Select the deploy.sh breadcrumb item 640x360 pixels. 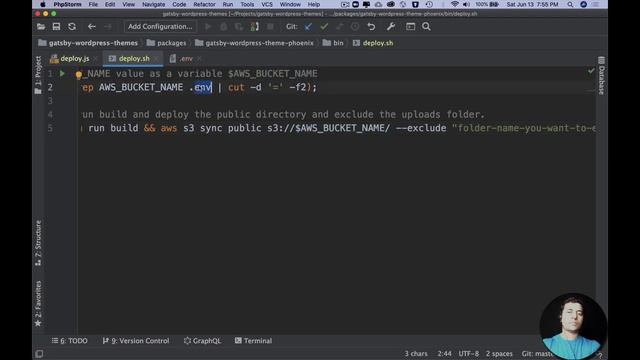point(373,43)
